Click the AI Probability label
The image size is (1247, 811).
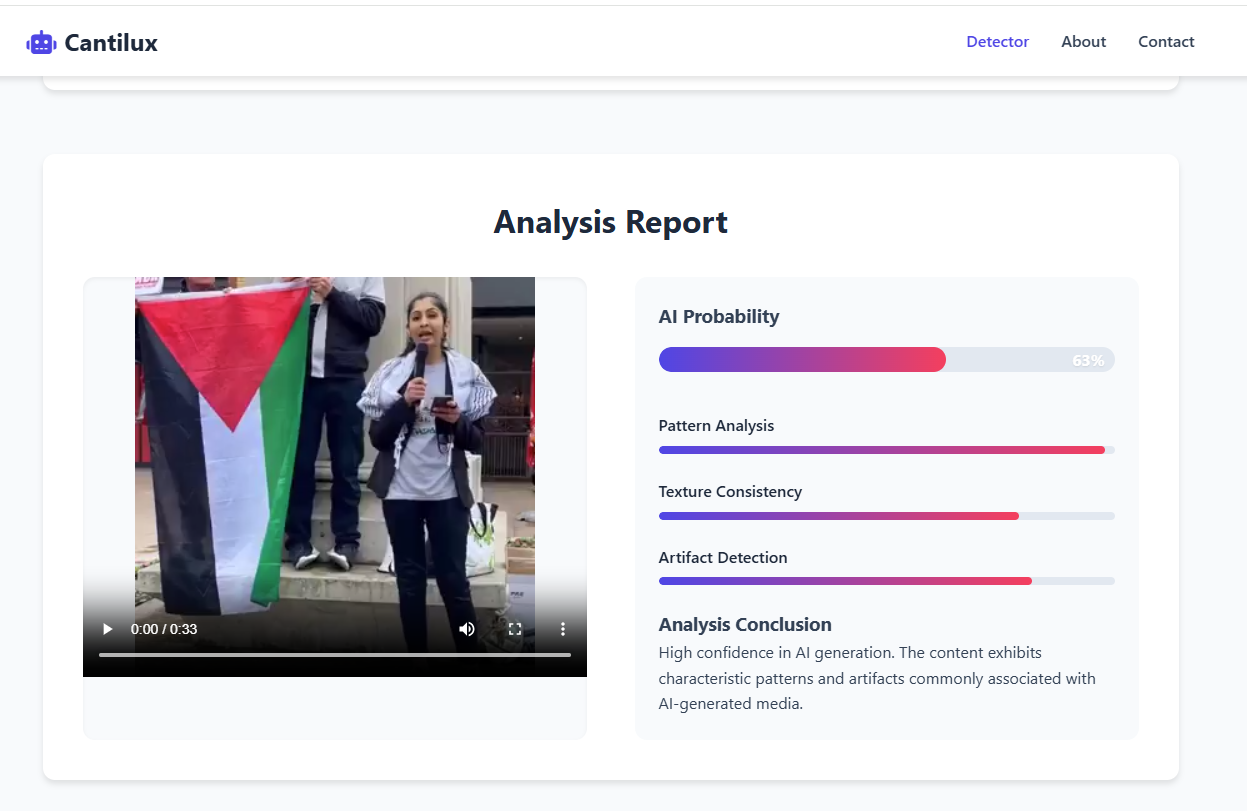click(719, 317)
